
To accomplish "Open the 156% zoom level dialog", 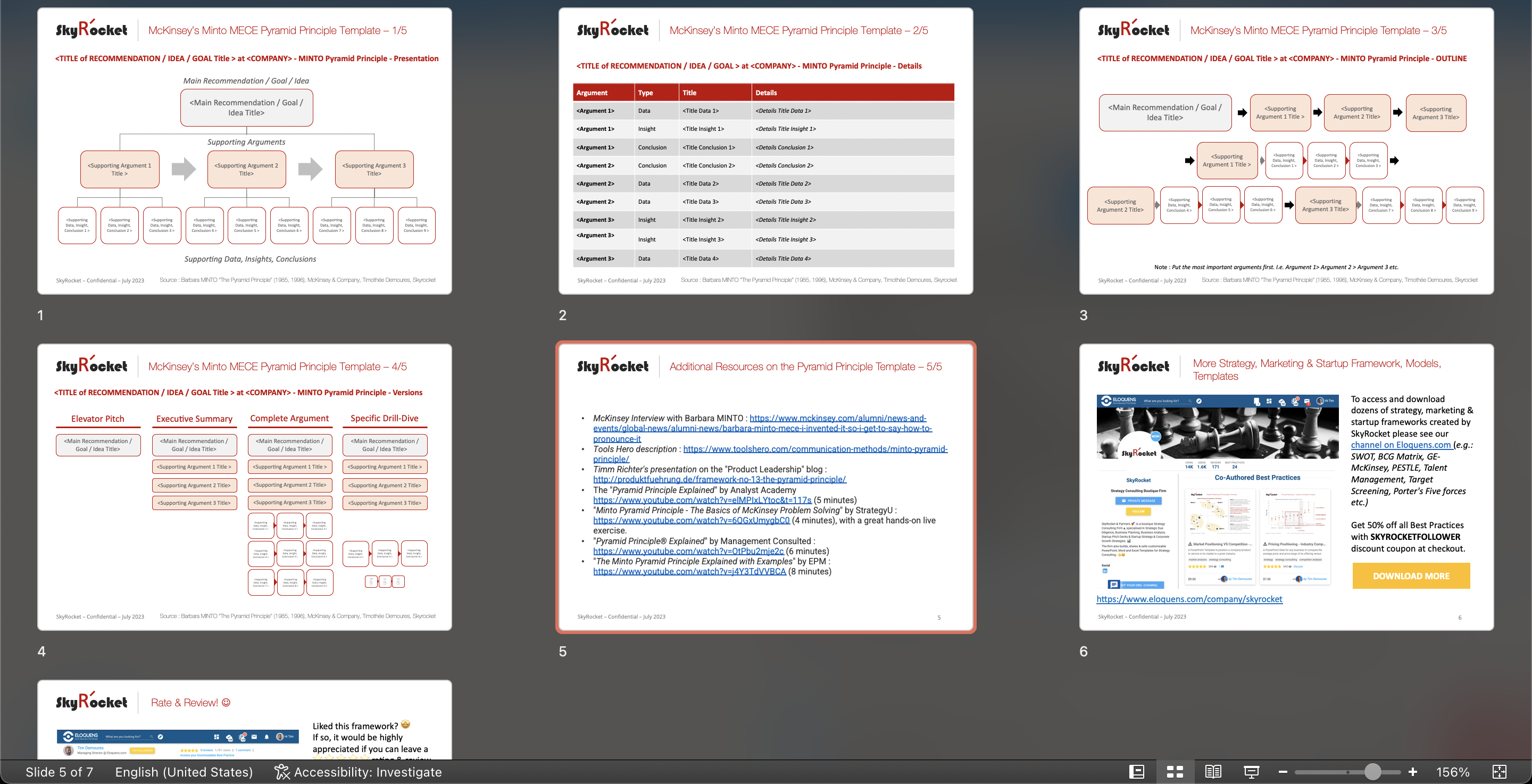I will point(1452,772).
